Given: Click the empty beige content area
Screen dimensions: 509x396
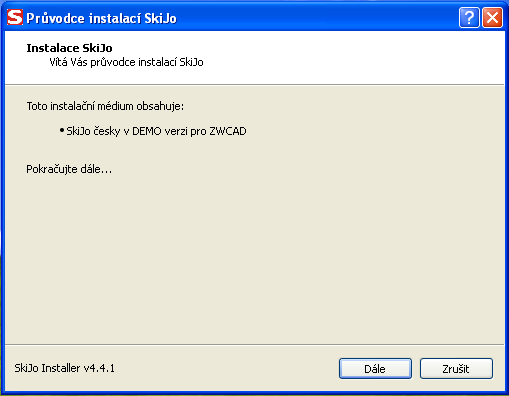Looking at the screenshot, I should 255,253.
